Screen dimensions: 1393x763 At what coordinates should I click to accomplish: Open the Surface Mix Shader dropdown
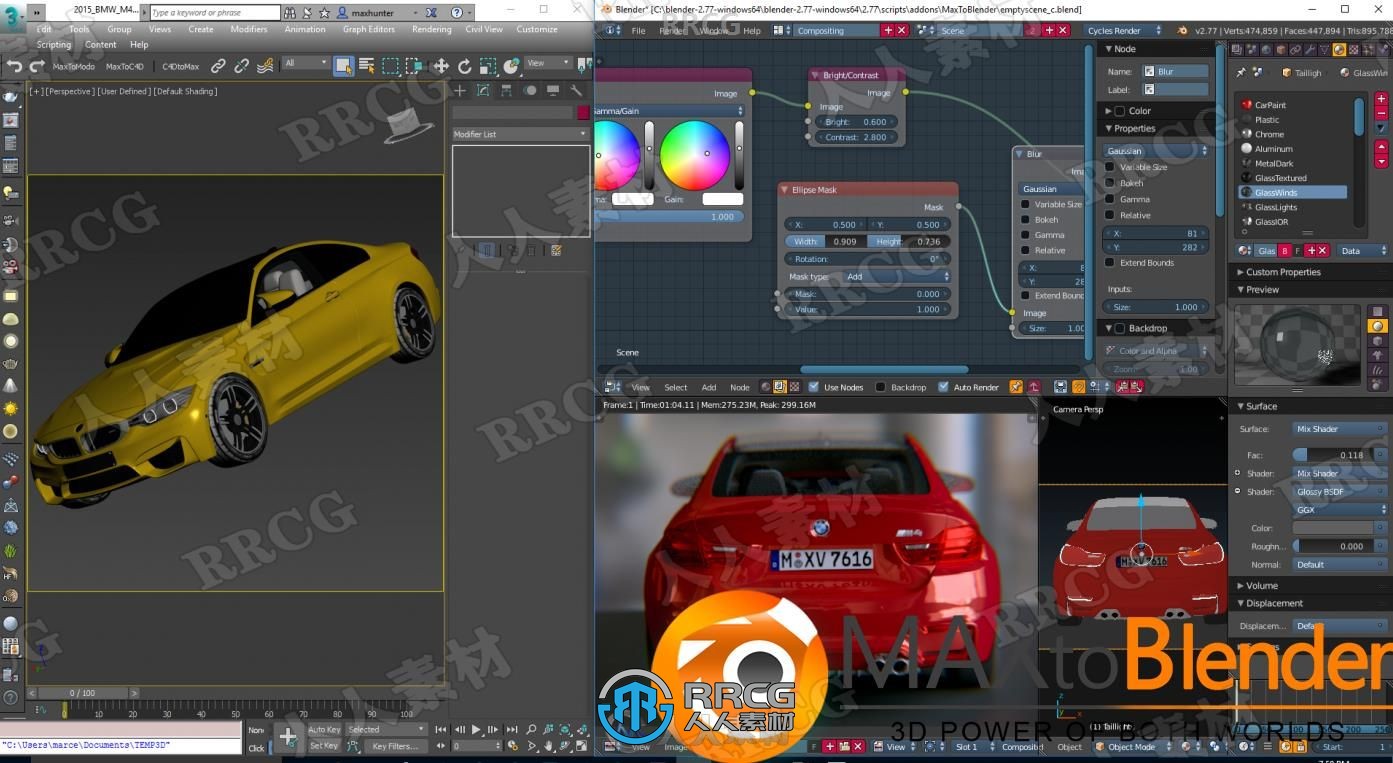pos(1340,429)
